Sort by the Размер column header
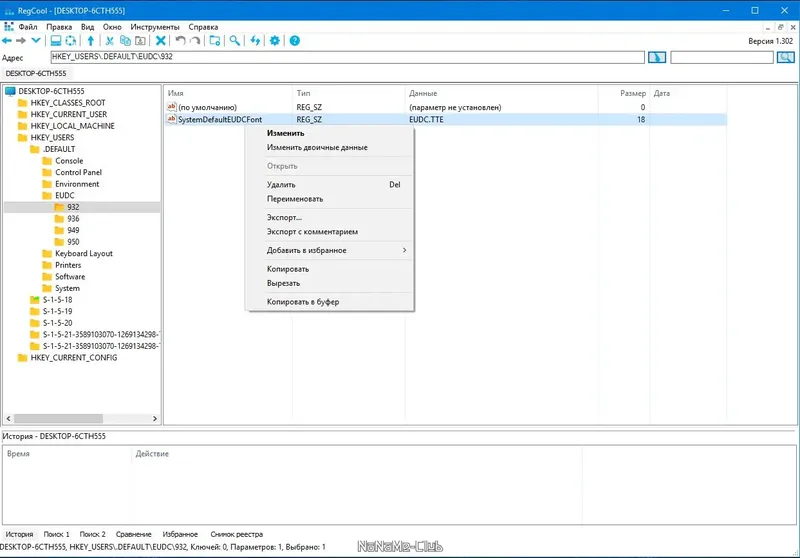 (623, 93)
